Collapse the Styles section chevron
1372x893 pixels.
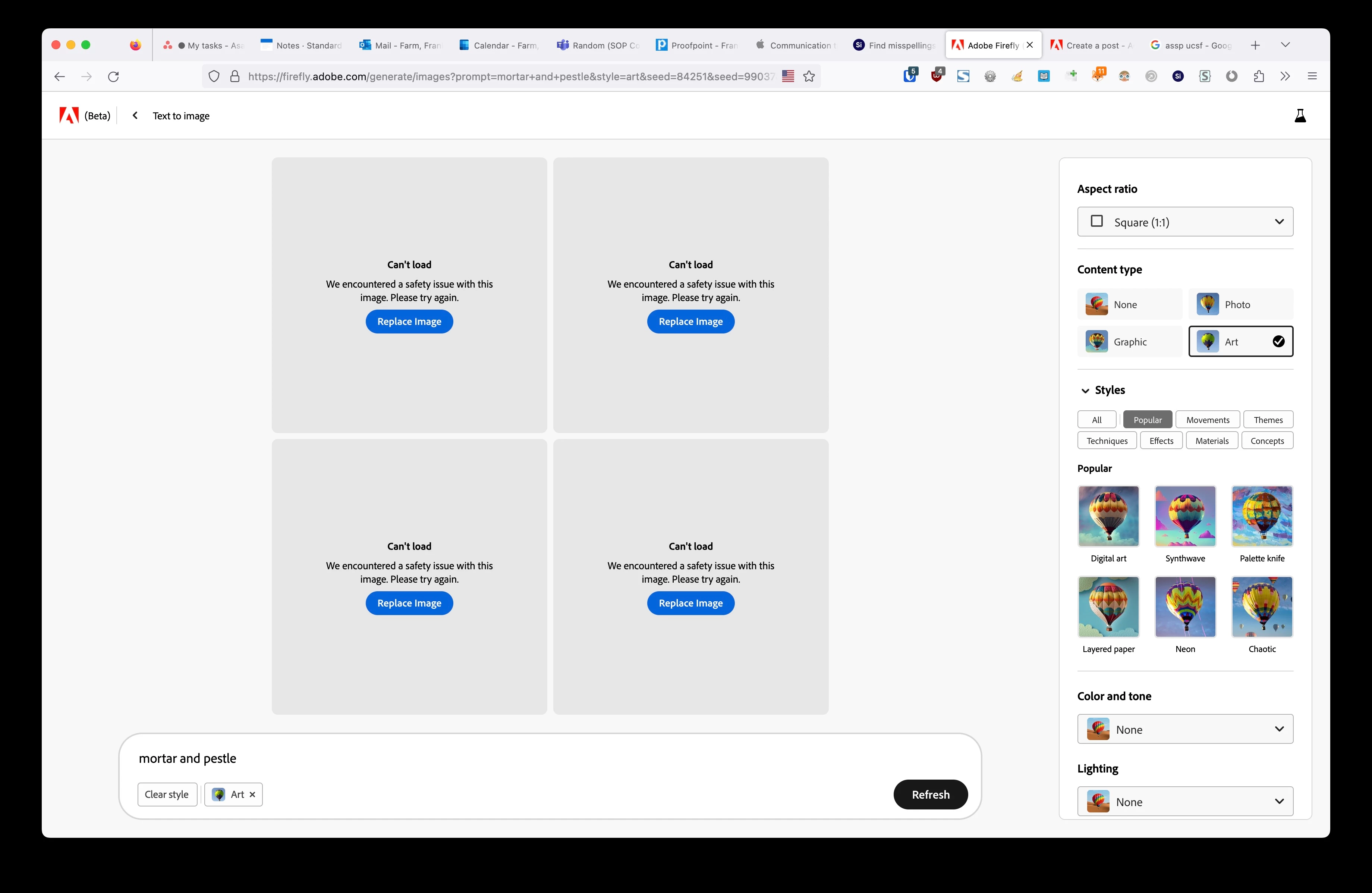pos(1085,391)
